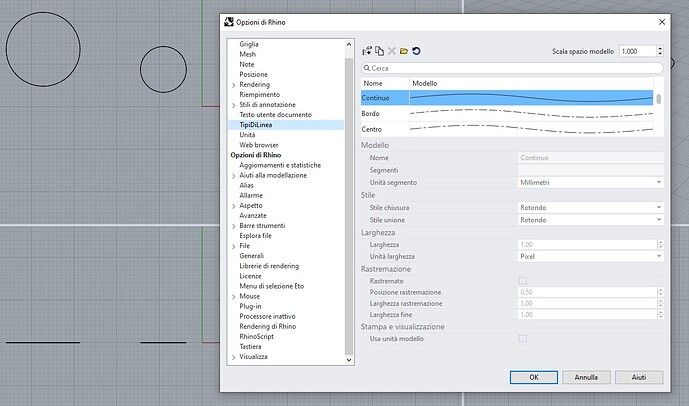
Task: Expand the Rendering tree node
Action: tap(234, 85)
